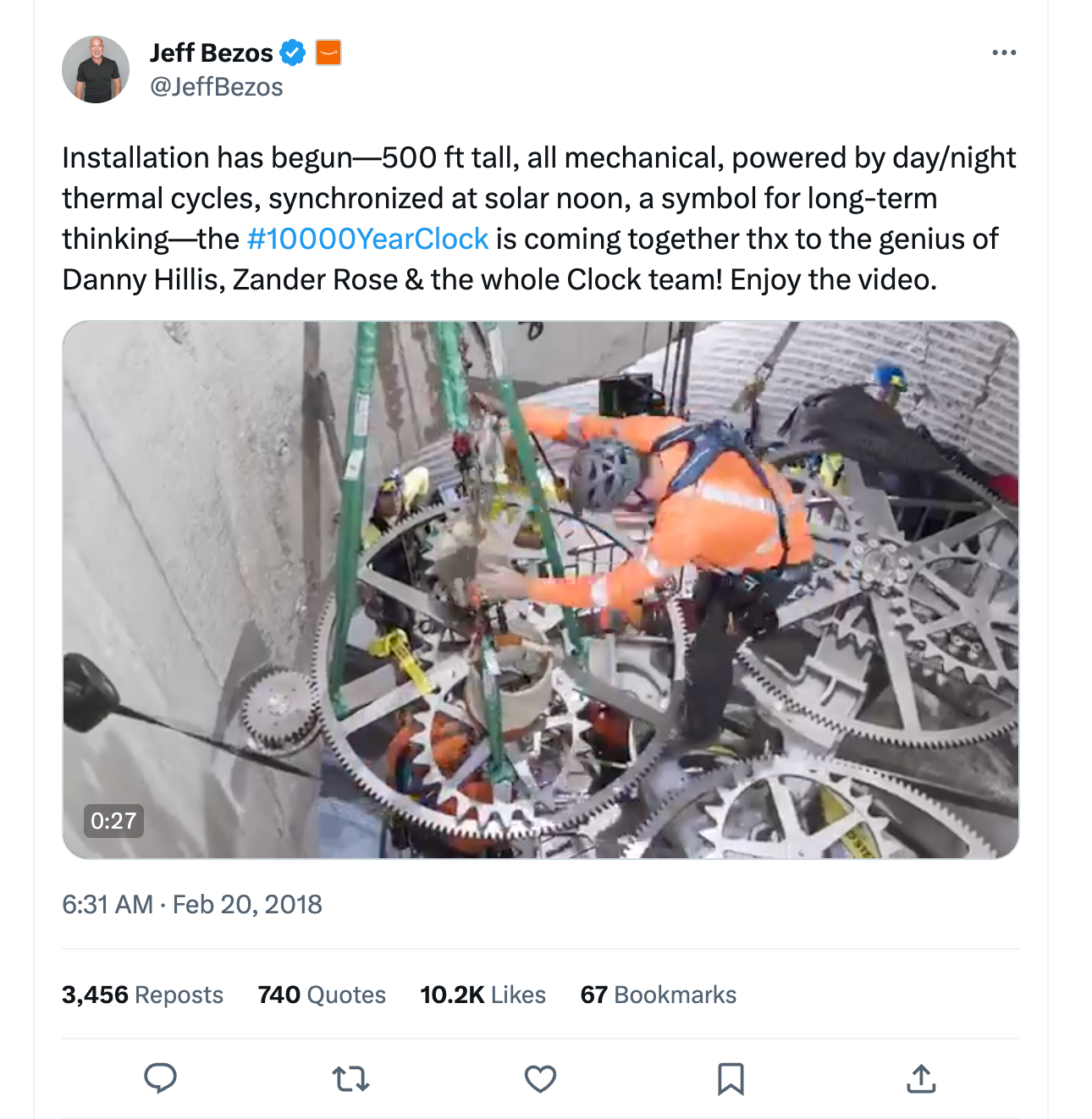This screenshot has width=1092, height=1119.
Task: Bookmark this tweet
Action: (x=731, y=1078)
